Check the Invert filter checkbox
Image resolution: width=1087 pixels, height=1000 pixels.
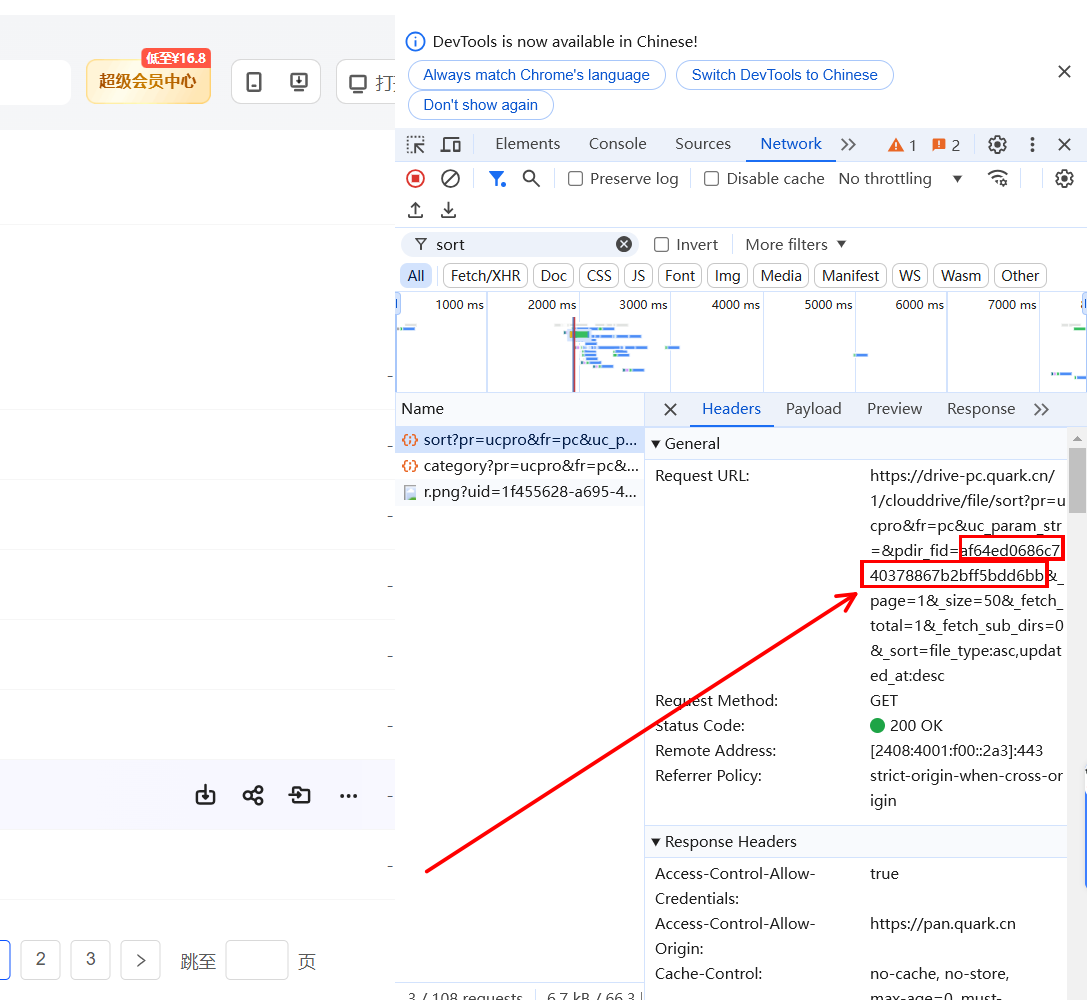point(662,245)
